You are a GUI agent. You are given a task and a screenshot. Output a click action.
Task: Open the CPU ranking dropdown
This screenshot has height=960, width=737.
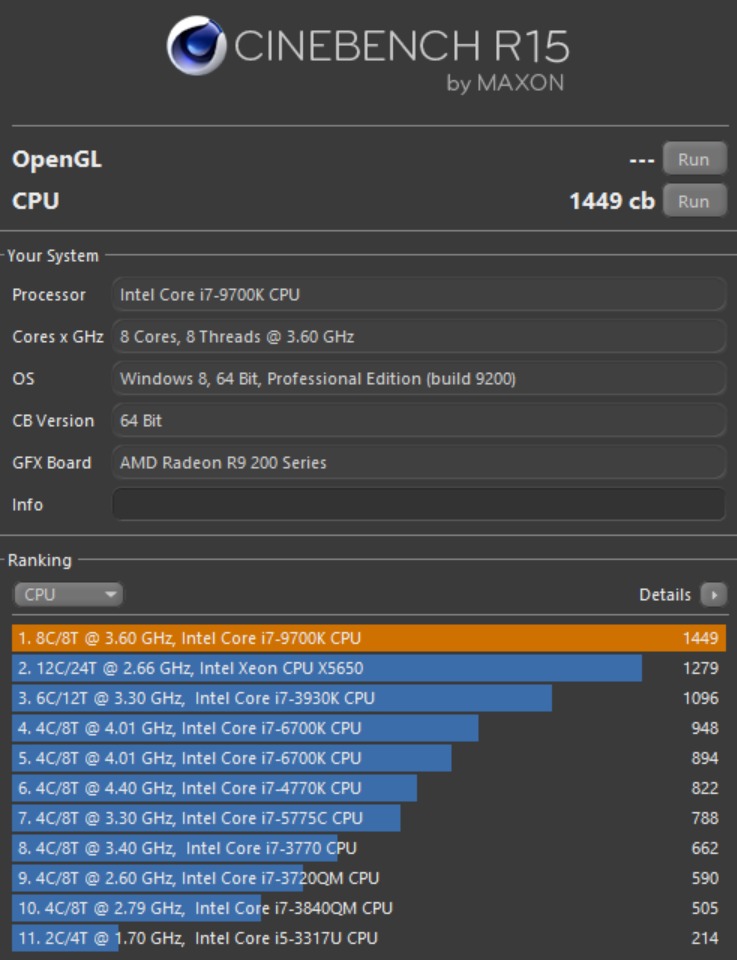(x=68, y=594)
